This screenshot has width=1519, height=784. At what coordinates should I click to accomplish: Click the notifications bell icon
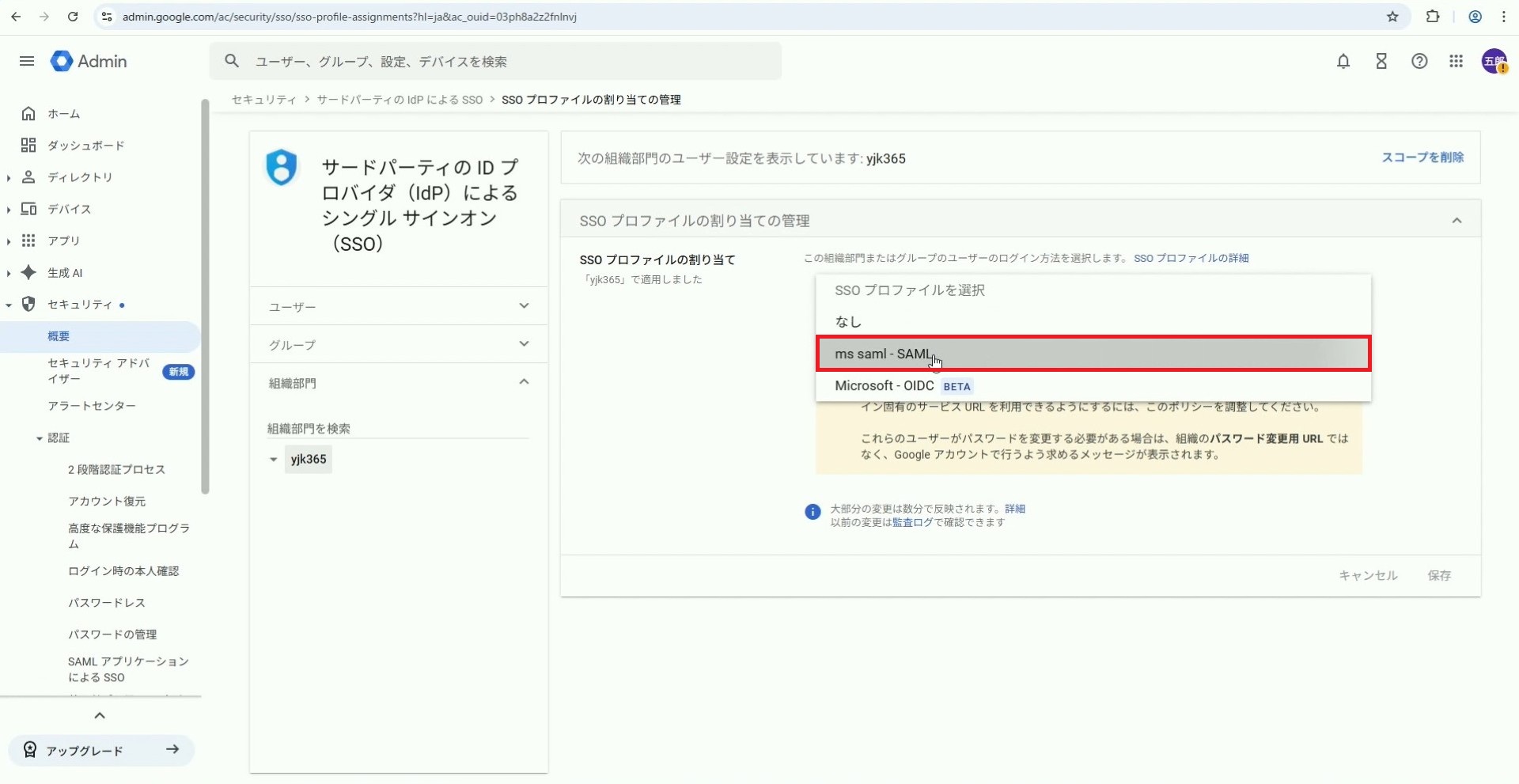pyautogui.click(x=1343, y=61)
